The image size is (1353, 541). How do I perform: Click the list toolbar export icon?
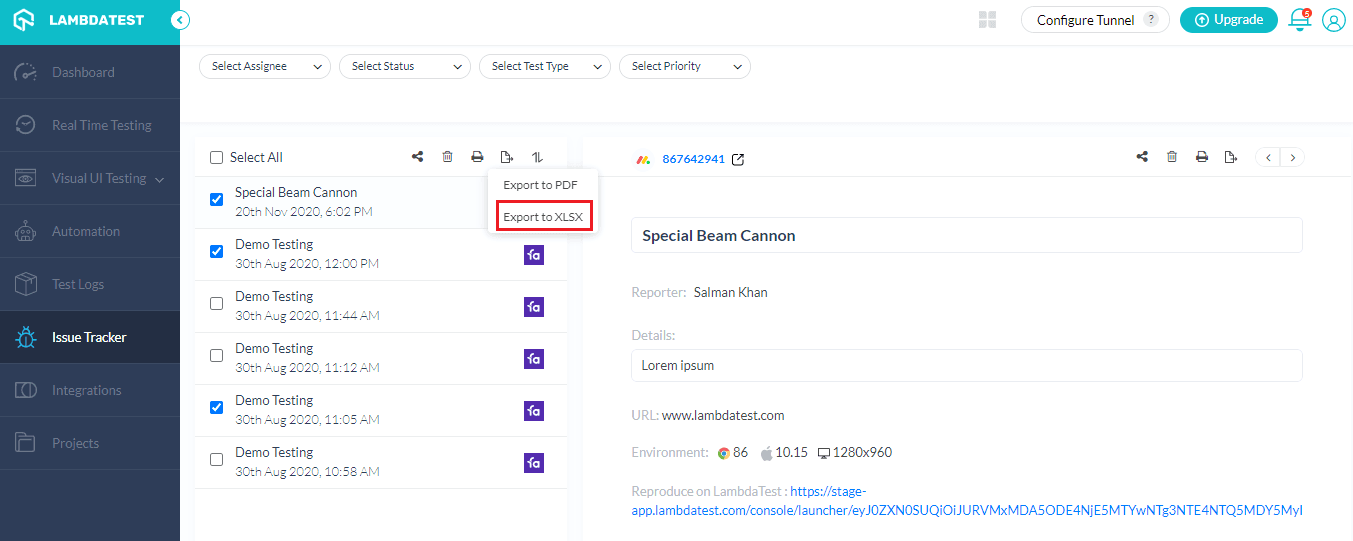point(507,157)
